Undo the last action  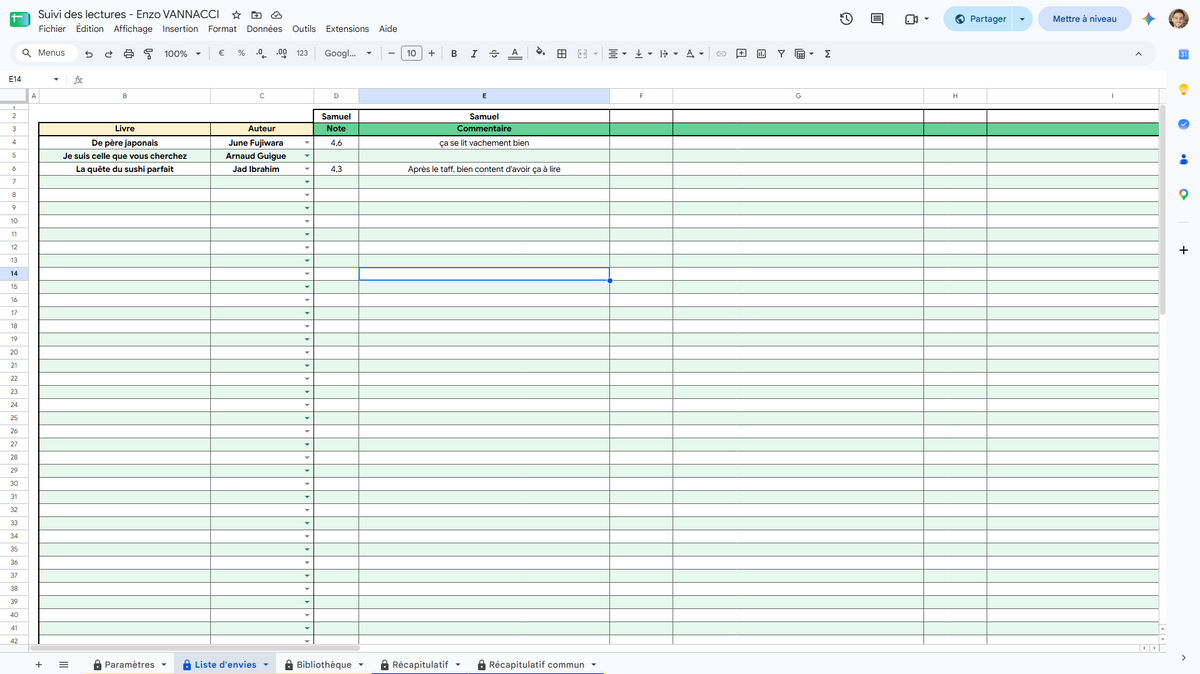89,54
